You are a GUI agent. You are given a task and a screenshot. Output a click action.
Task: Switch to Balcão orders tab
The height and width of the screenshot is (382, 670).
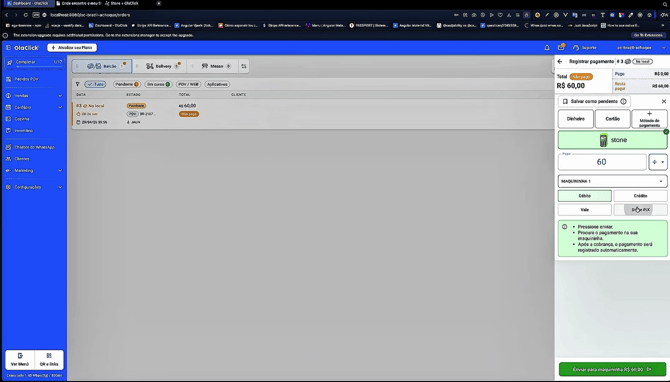(102, 66)
